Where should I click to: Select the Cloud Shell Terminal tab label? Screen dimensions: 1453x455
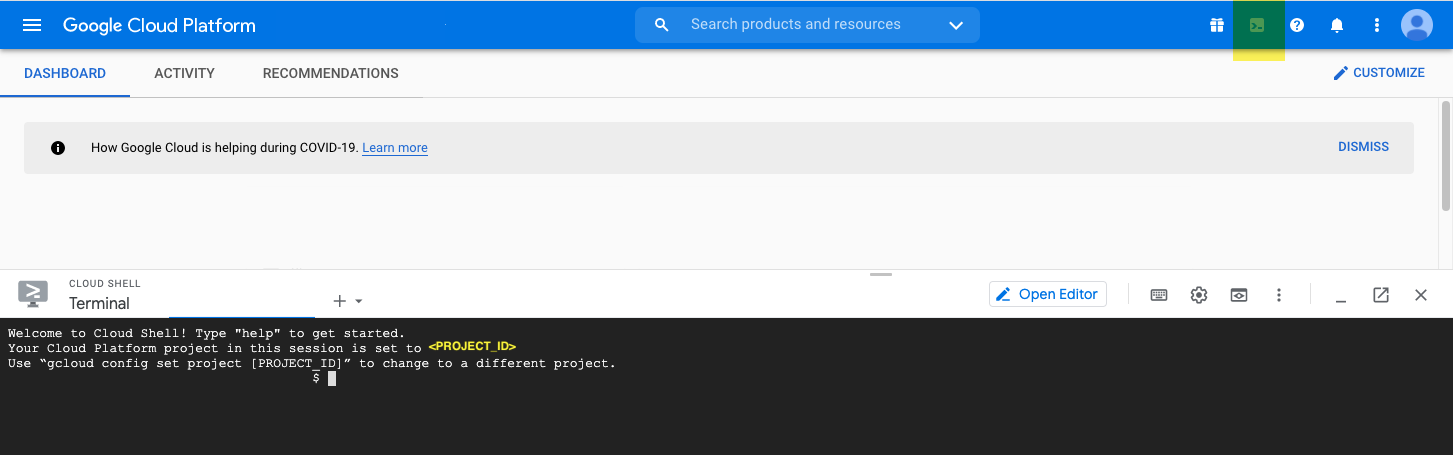click(99, 303)
